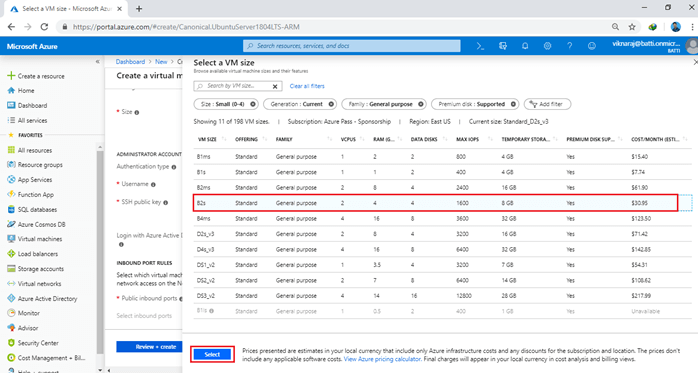Open Virtual networks from favorites
This screenshot has width=698, height=373.
[34, 284]
